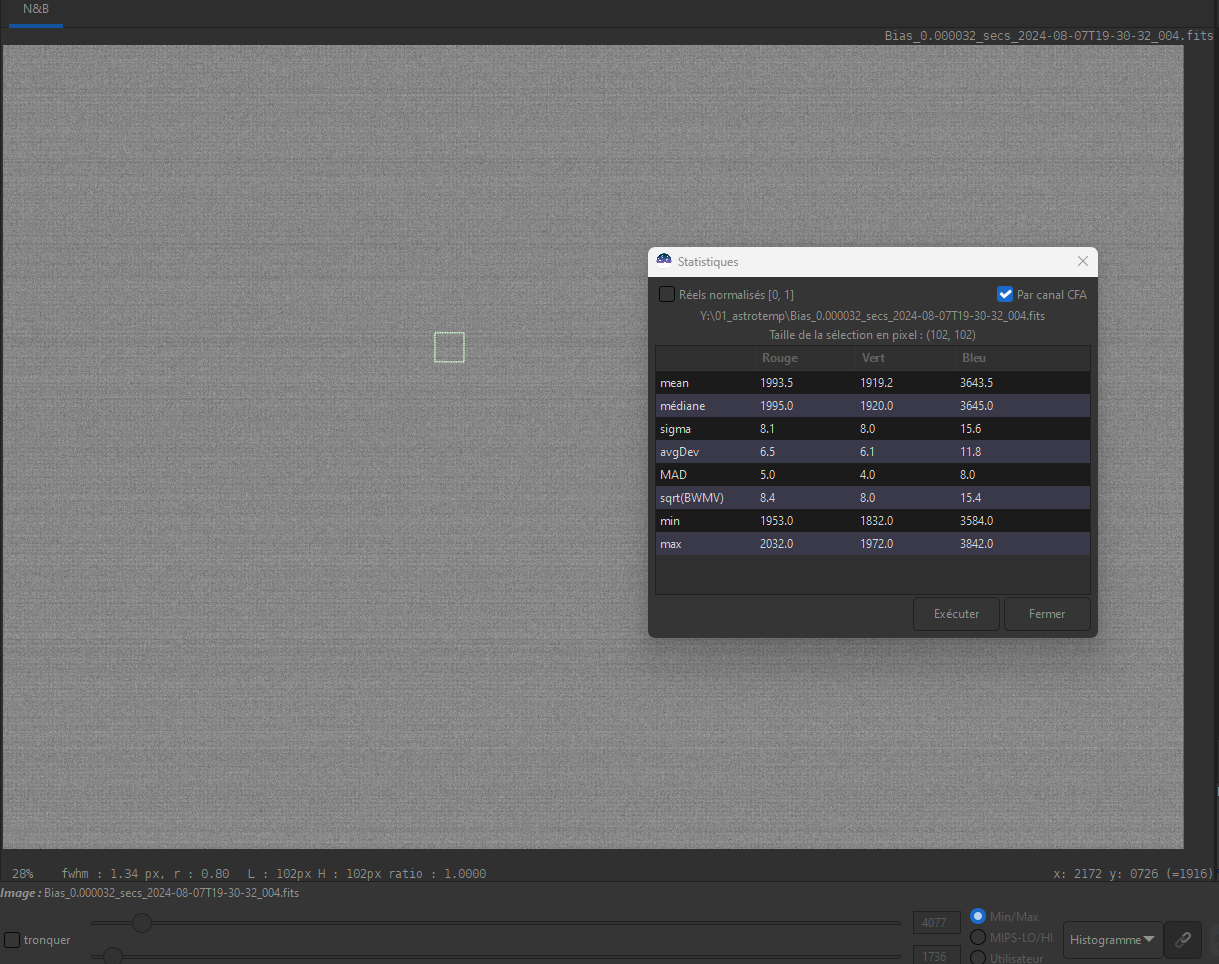Select the MAD row label
The image size is (1219, 964).
tap(673, 475)
